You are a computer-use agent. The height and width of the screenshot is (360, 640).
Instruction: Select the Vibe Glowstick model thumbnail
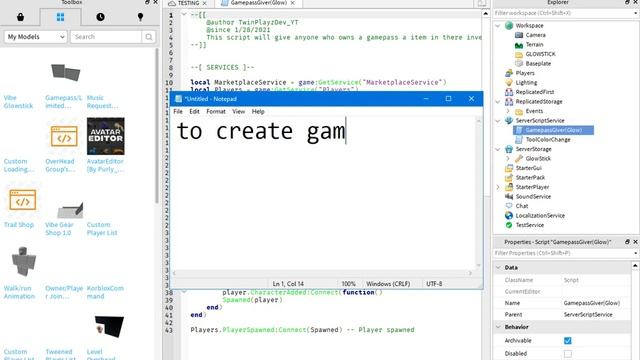pyautogui.click(x=19, y=73)
